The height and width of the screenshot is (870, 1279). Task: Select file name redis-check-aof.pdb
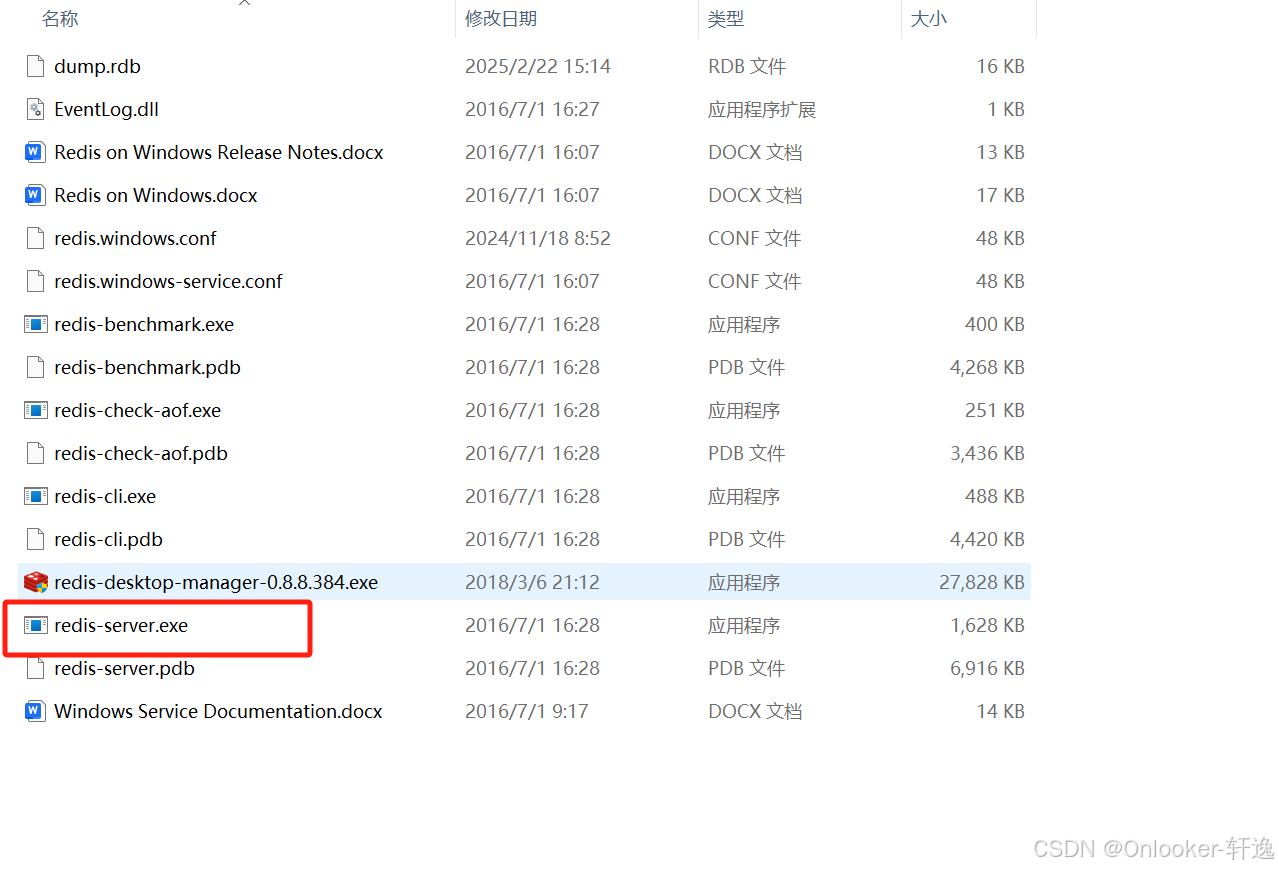click(x=141, y=454)
